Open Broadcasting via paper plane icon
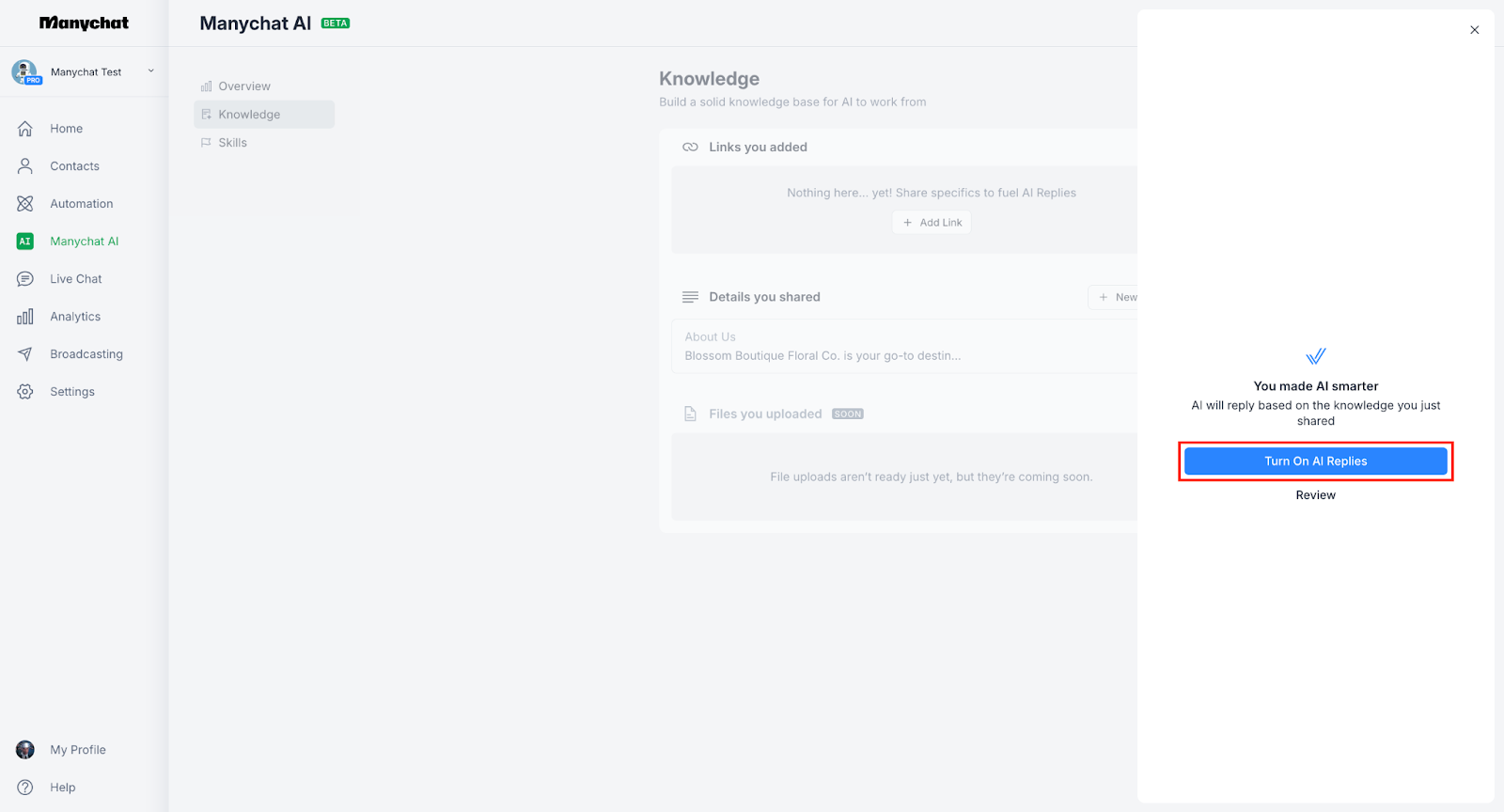This screenshot has width=1504, height=812. [x=25, y=354]
